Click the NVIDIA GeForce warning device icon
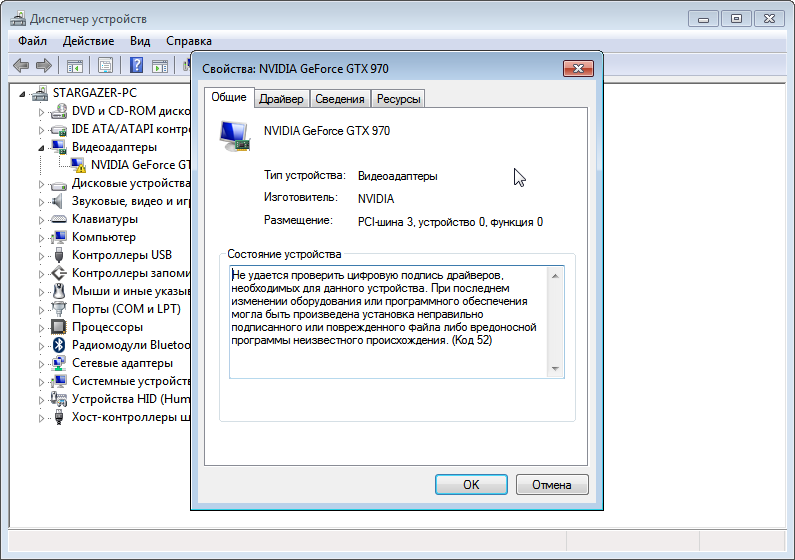 [78, 165]
